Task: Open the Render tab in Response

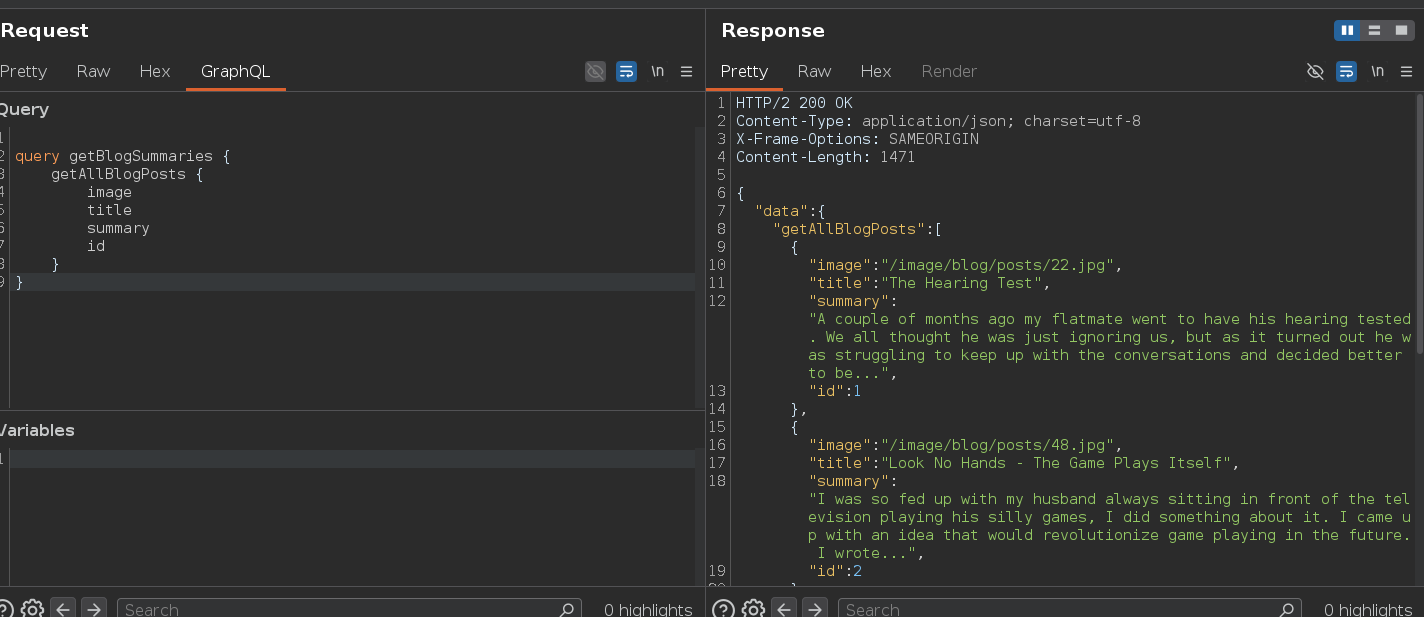Action: (949, 71)
